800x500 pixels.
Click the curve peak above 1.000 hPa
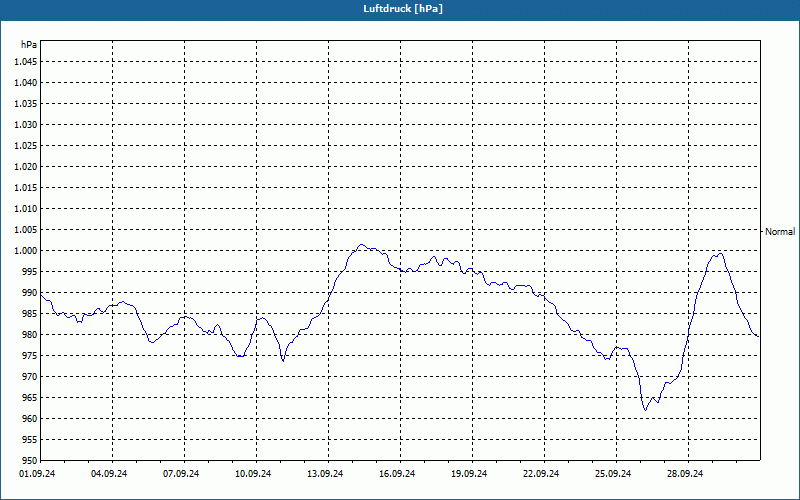pos(361,245)
